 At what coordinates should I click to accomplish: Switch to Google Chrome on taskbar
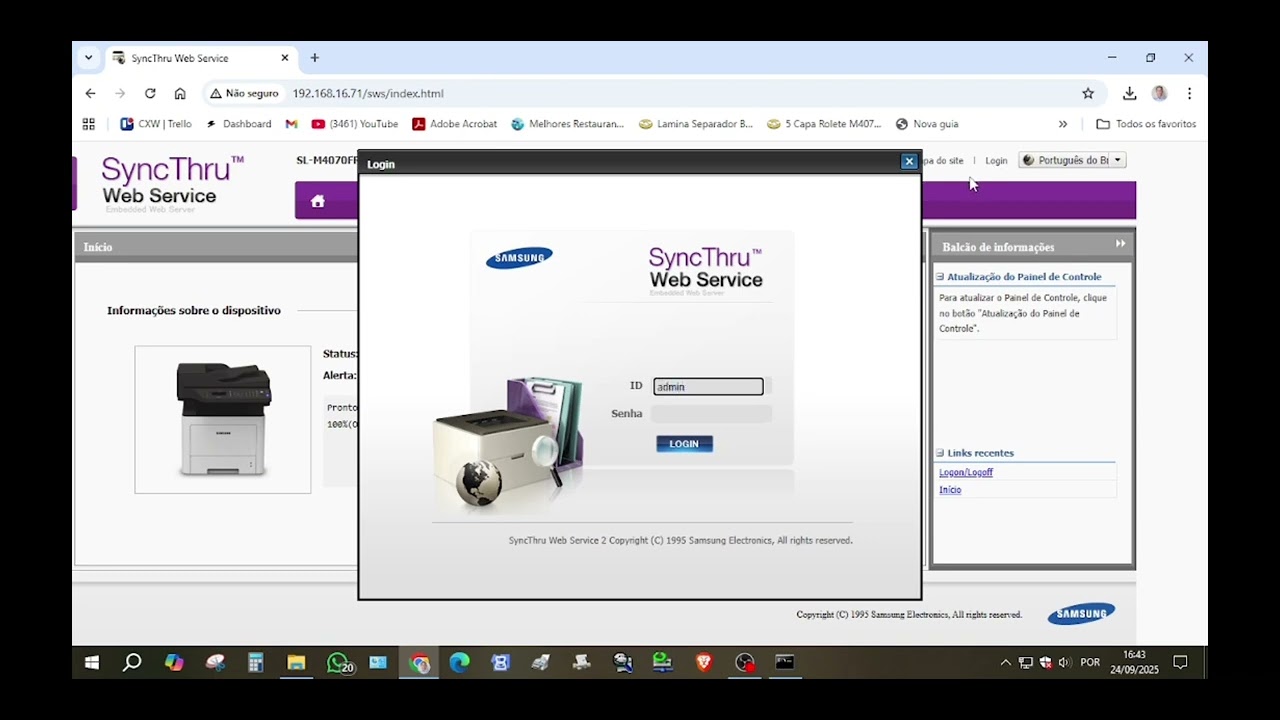(420, 662)
